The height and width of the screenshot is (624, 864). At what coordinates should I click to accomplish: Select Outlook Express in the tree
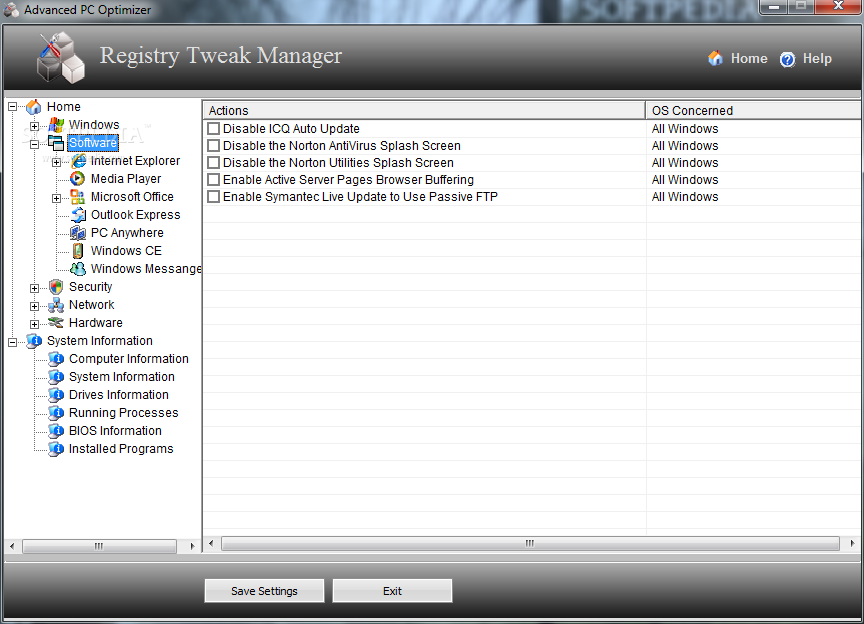tap(136, 215)
